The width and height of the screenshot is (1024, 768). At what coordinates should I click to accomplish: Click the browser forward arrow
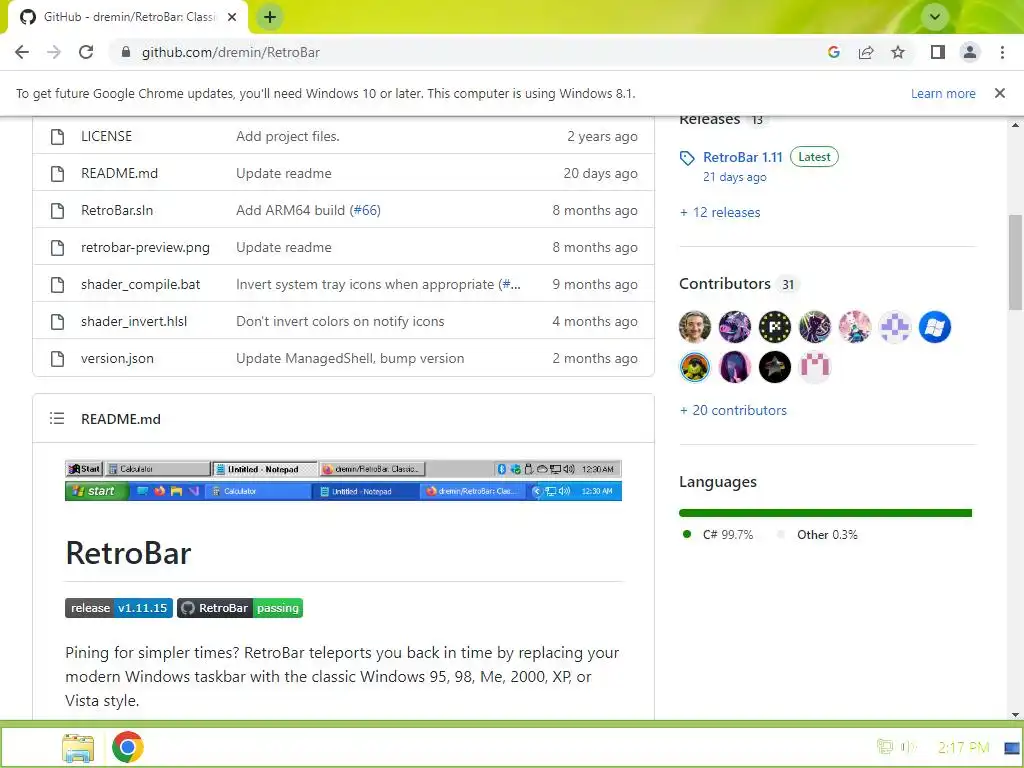click(54, 52)
